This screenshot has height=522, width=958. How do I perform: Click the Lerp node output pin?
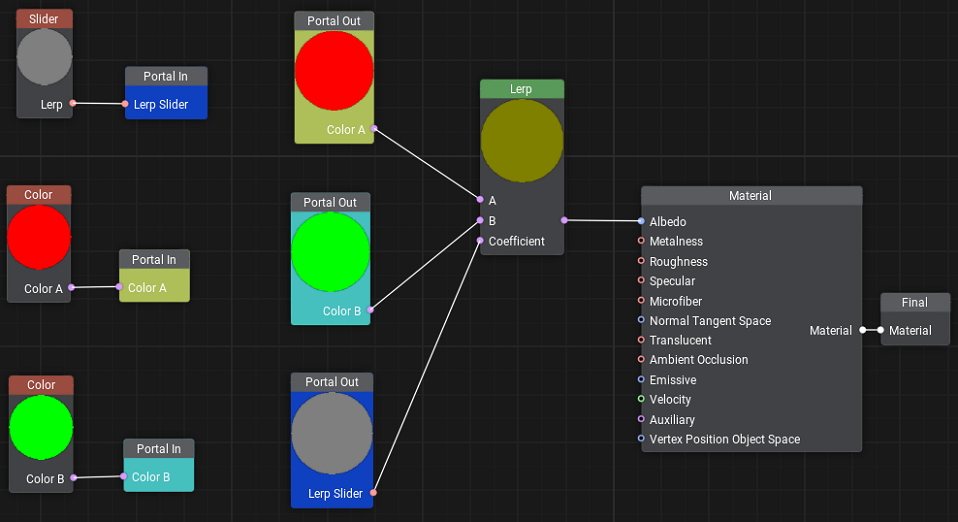(564, 220)
